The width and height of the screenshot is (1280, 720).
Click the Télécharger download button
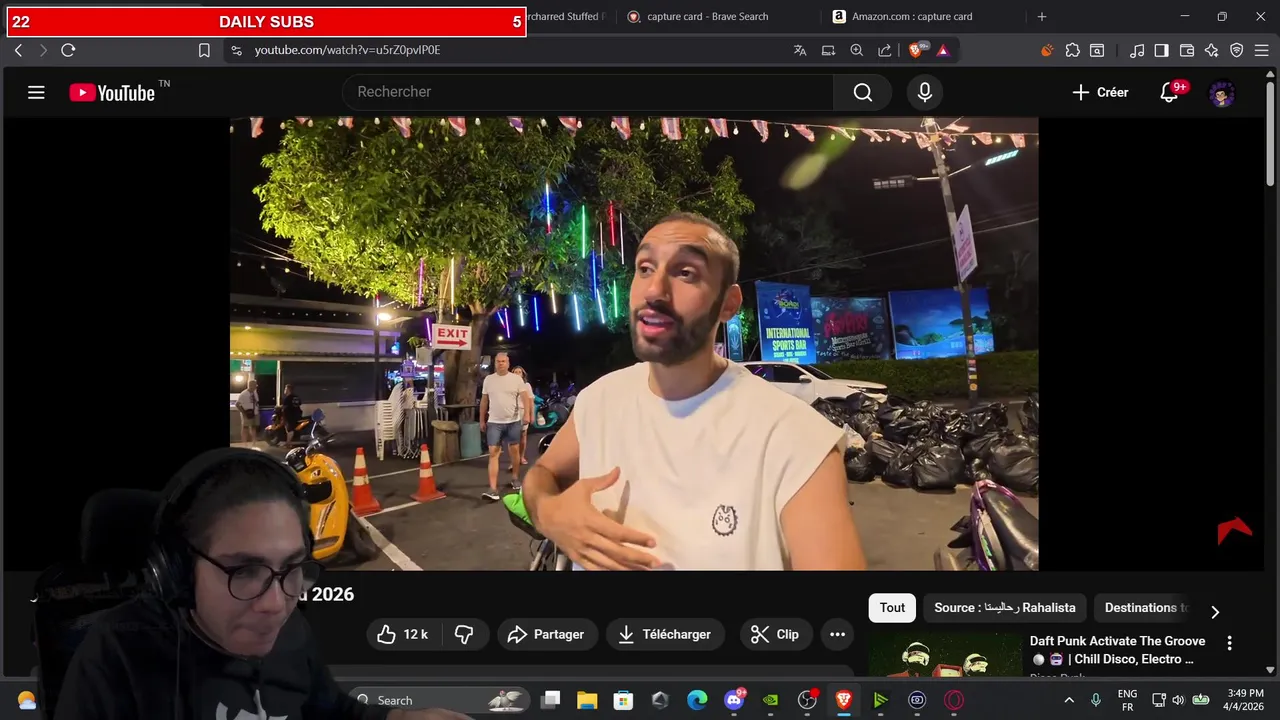coord(665,634)
